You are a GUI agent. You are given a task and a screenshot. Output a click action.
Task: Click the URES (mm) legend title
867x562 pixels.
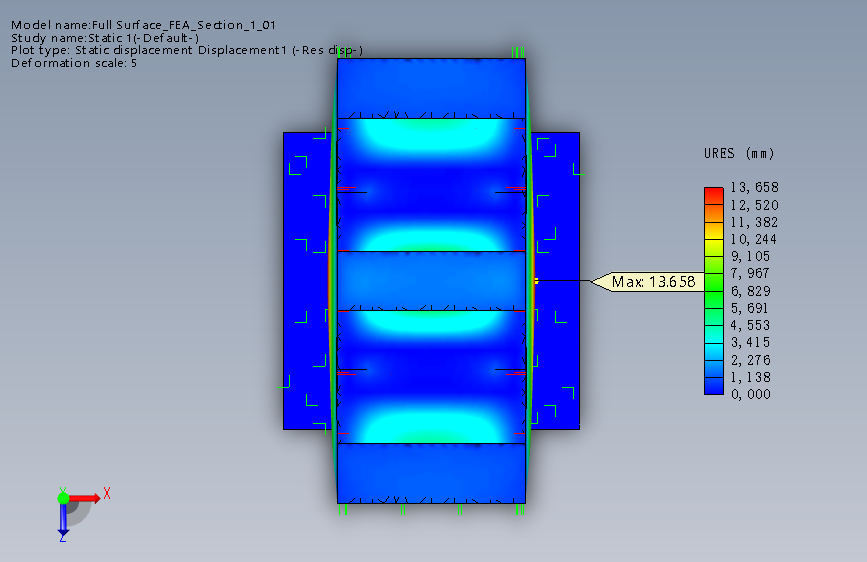[x=739, y=153]
